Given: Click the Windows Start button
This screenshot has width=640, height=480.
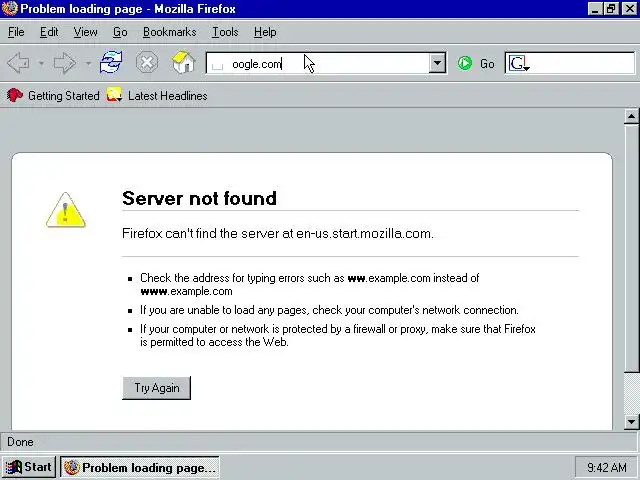Looking at the screenshot, I should 29,467.
